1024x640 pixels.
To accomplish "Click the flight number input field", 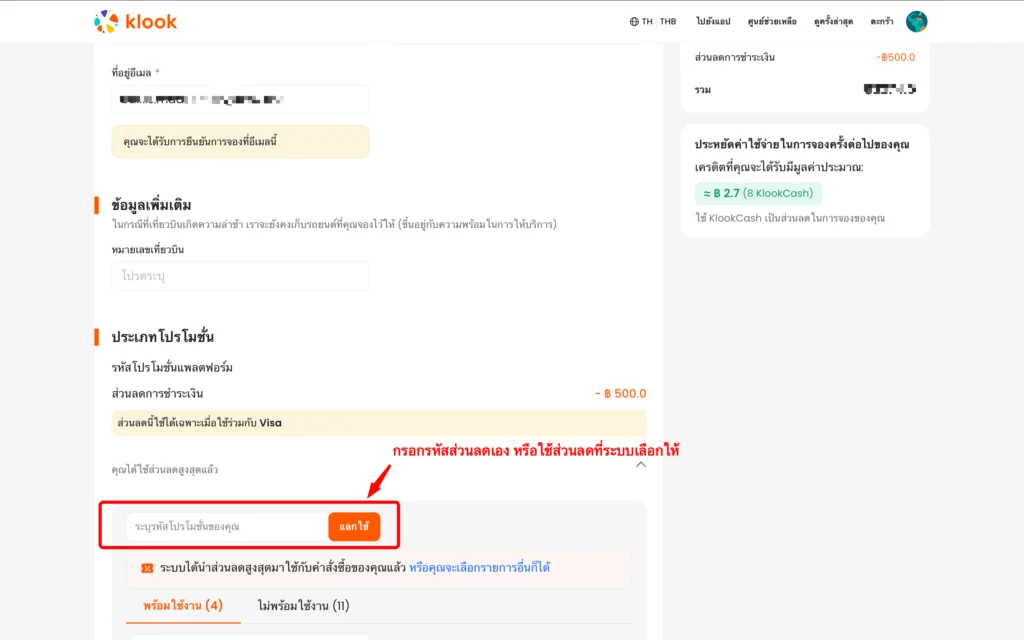I will pos(240,276).
